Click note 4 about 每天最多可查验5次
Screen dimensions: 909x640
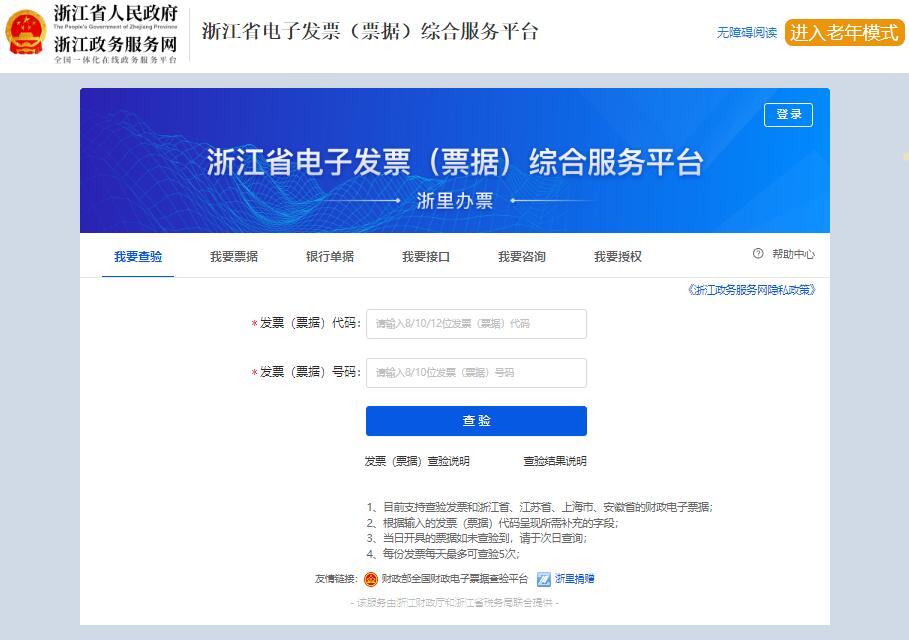point(443,554)
